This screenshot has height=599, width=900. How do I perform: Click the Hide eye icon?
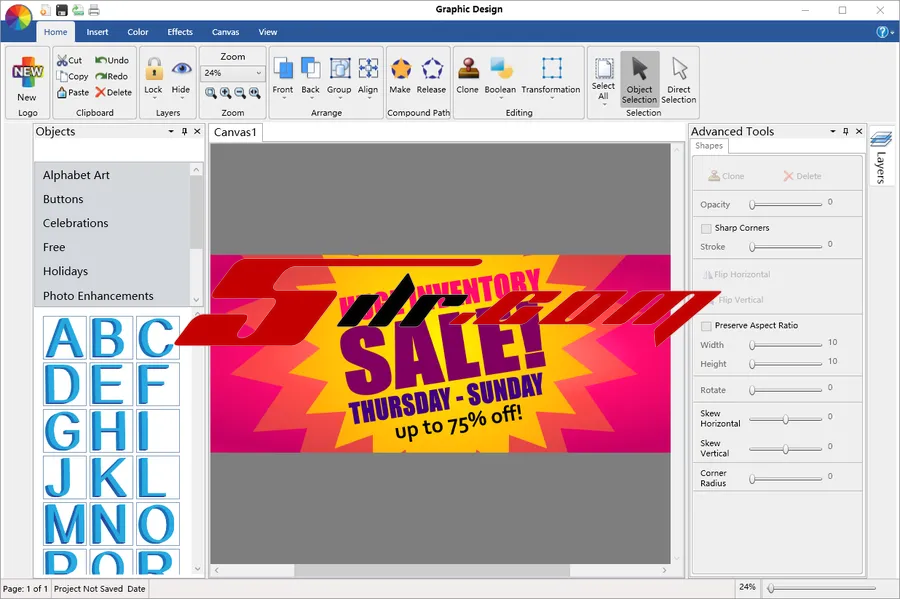click(181, 69)
